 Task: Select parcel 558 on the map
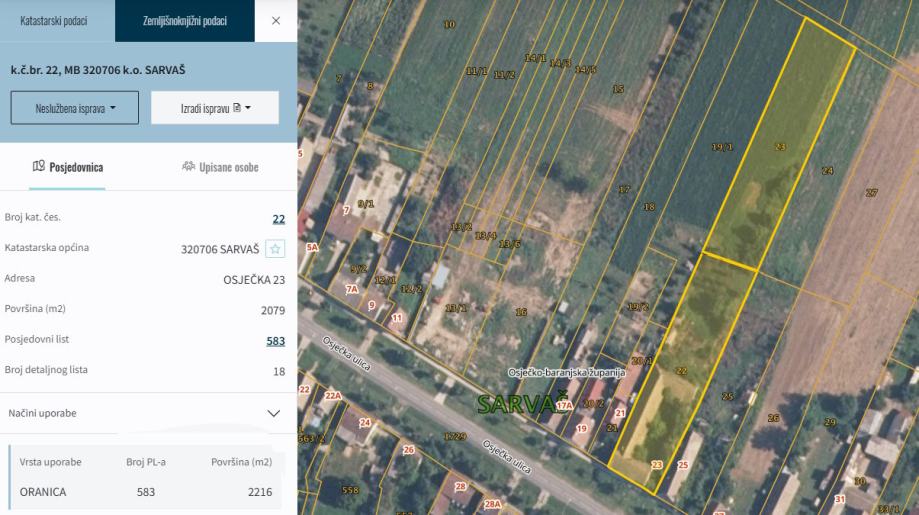pos(350,490)
